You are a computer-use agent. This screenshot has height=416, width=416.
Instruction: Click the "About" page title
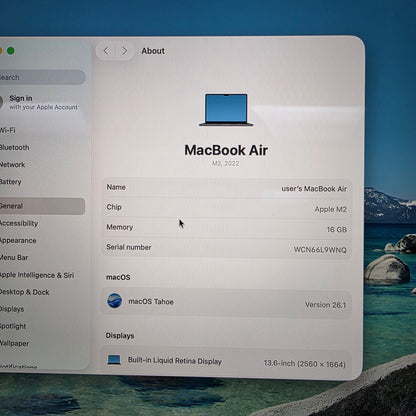pyautogui.click(x=153, y=51)
